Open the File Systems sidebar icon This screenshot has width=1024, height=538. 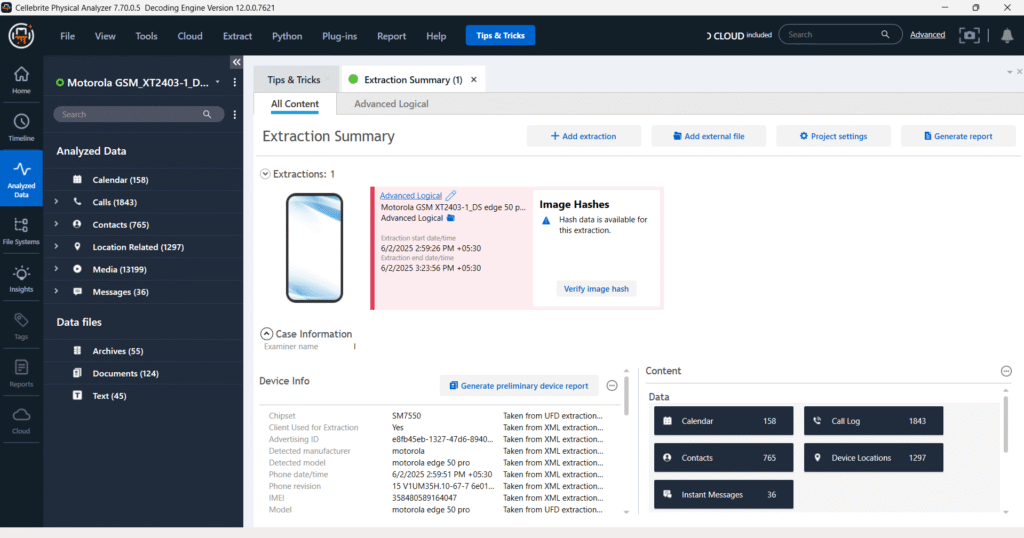click(21, 231)
